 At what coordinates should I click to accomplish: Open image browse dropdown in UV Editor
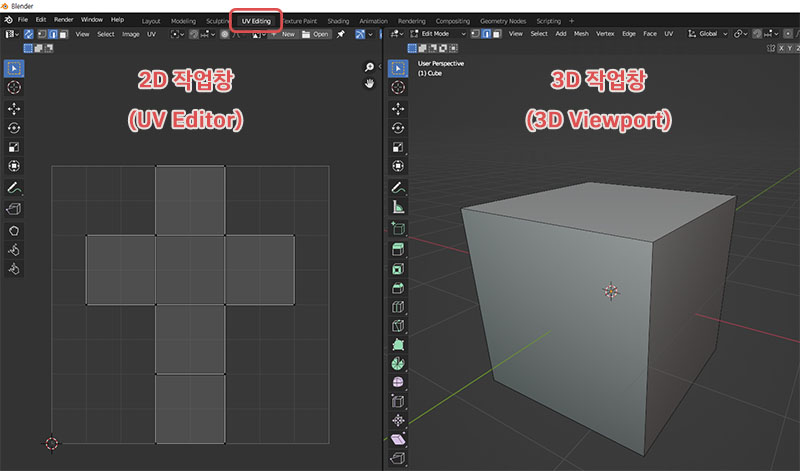point(257,34)
